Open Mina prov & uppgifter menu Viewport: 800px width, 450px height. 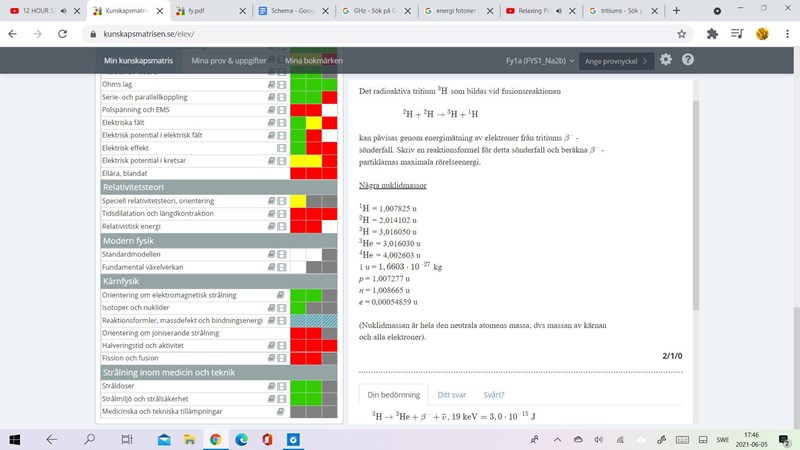[x=229, y=60]
